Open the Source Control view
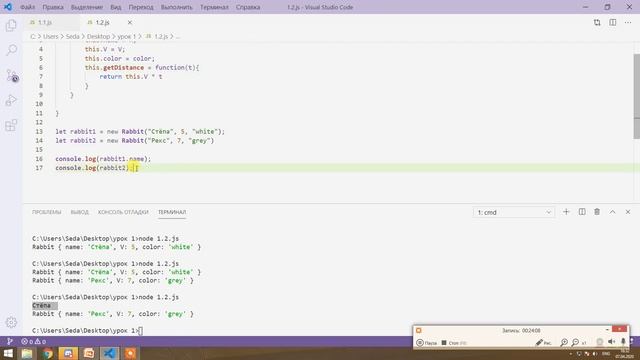 (12, 76)
